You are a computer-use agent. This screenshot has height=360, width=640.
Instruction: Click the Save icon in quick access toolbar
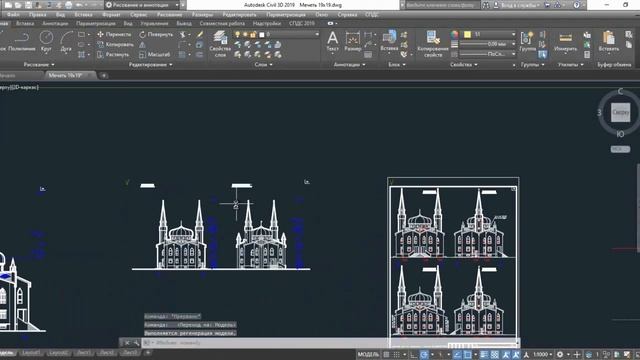pyautogui.click(x=28, y=5)
